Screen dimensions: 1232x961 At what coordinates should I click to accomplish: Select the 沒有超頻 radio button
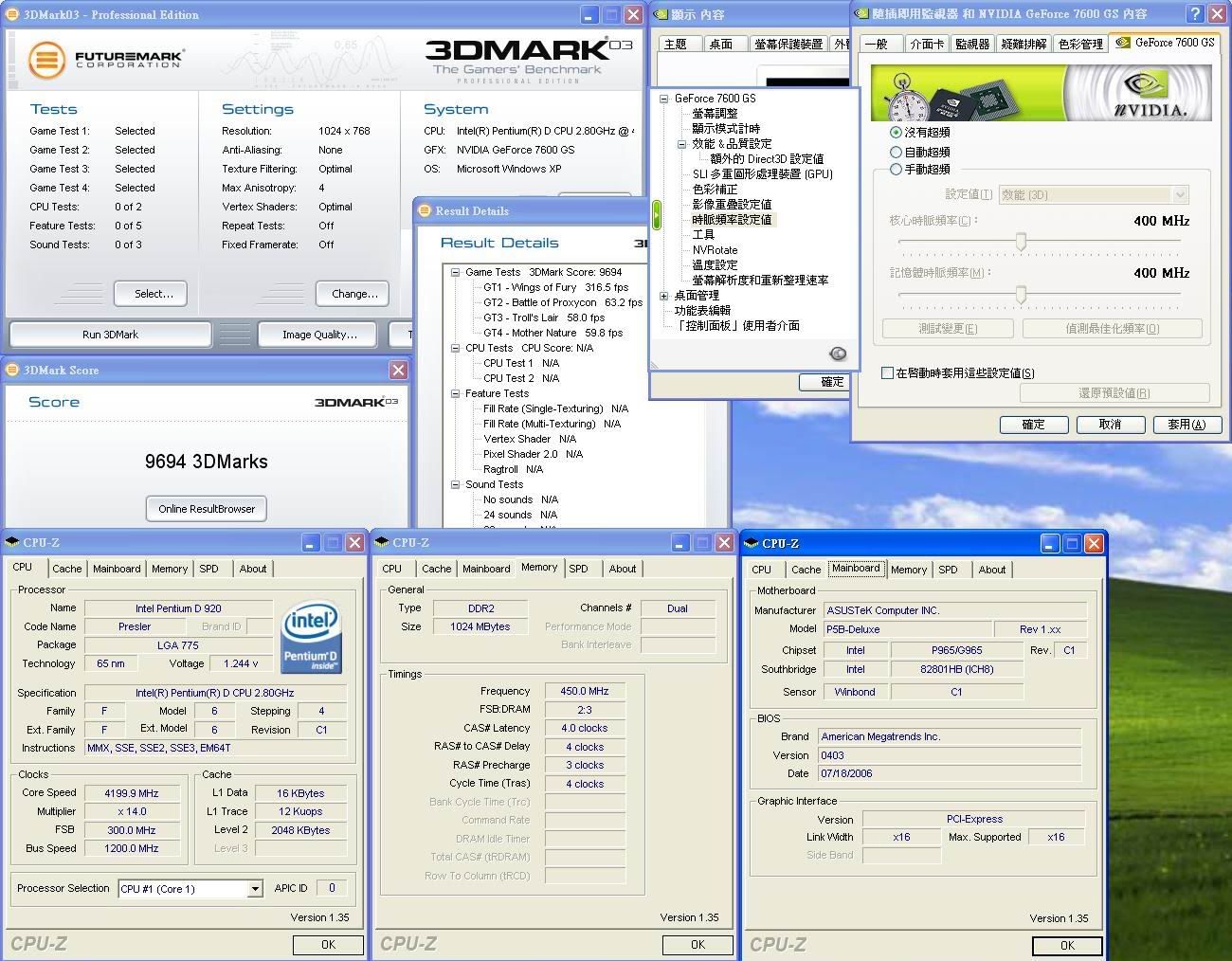pyautogui.click(x=896, y=133)
